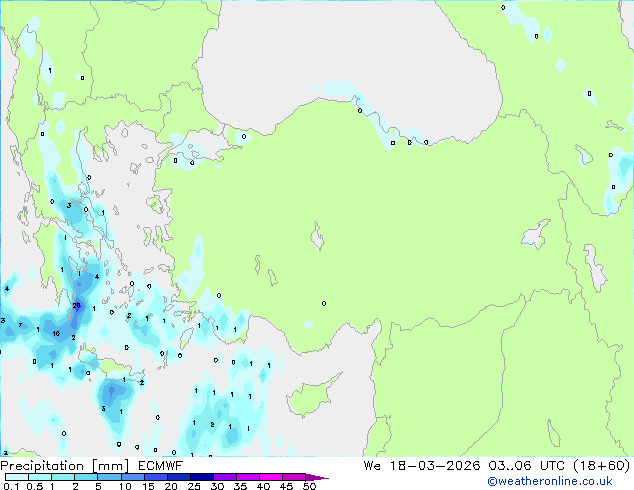The width and height of the screenshot is (634, 490).
Task: Click the 20 to 25 mm legend swatch
Action: 178,477
